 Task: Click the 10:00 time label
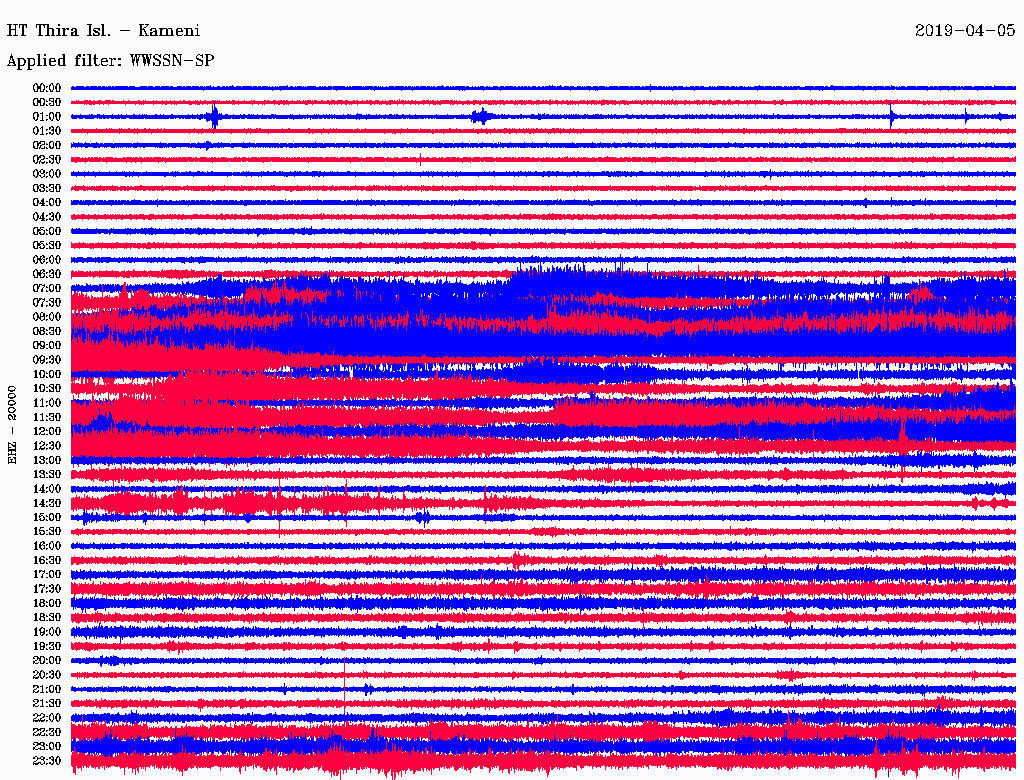47,374
